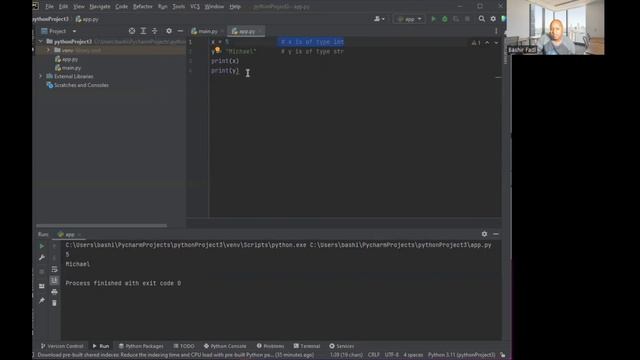Toggle scroll to end in Run console
640x360 pixels.
[54, 280]
